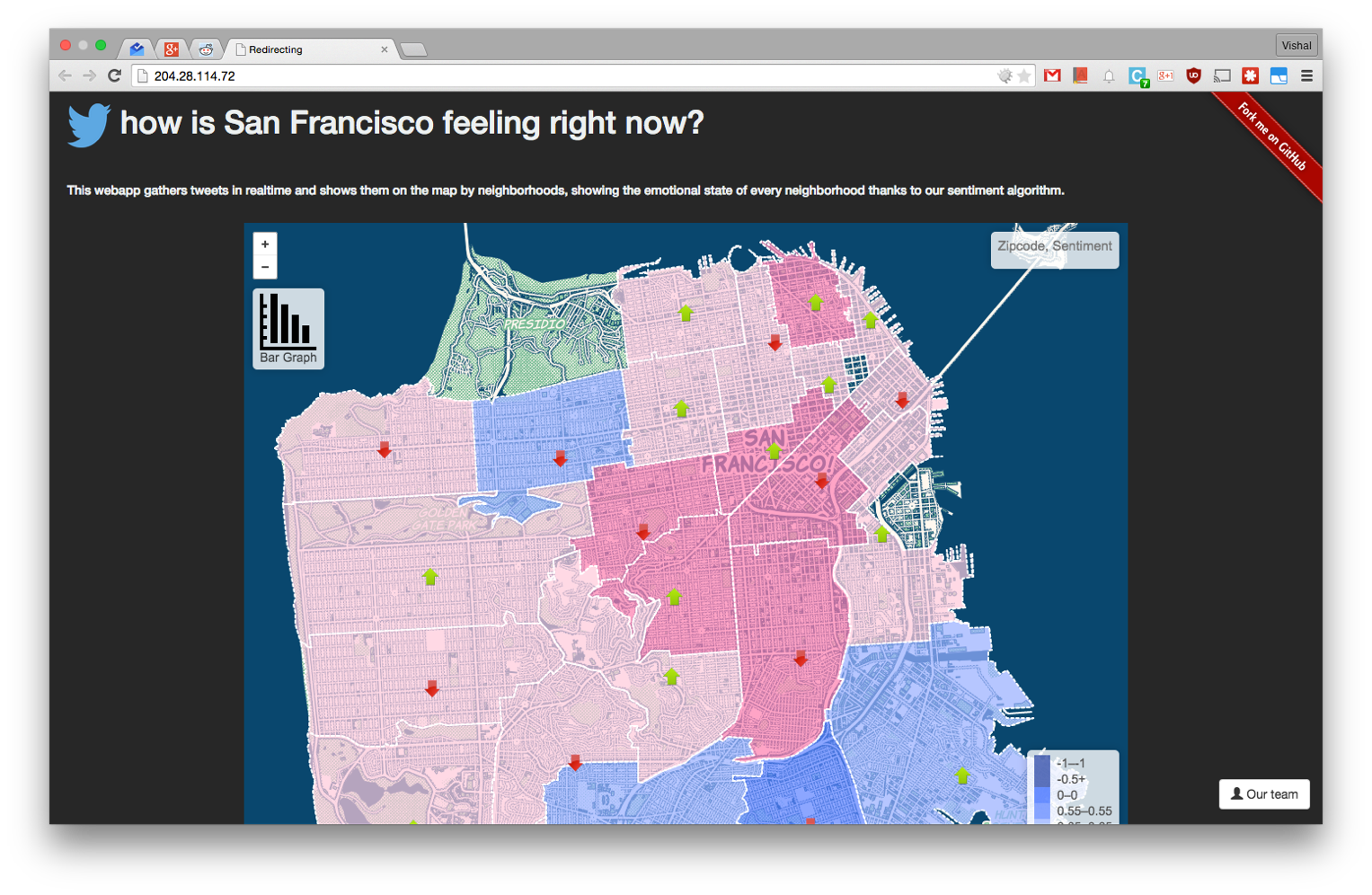Image resolution: width=1372 pixels, height=895 pixels.
Task: Click the red arrow near the Bay Bridge landing
Action: click(x=902, y=400)
